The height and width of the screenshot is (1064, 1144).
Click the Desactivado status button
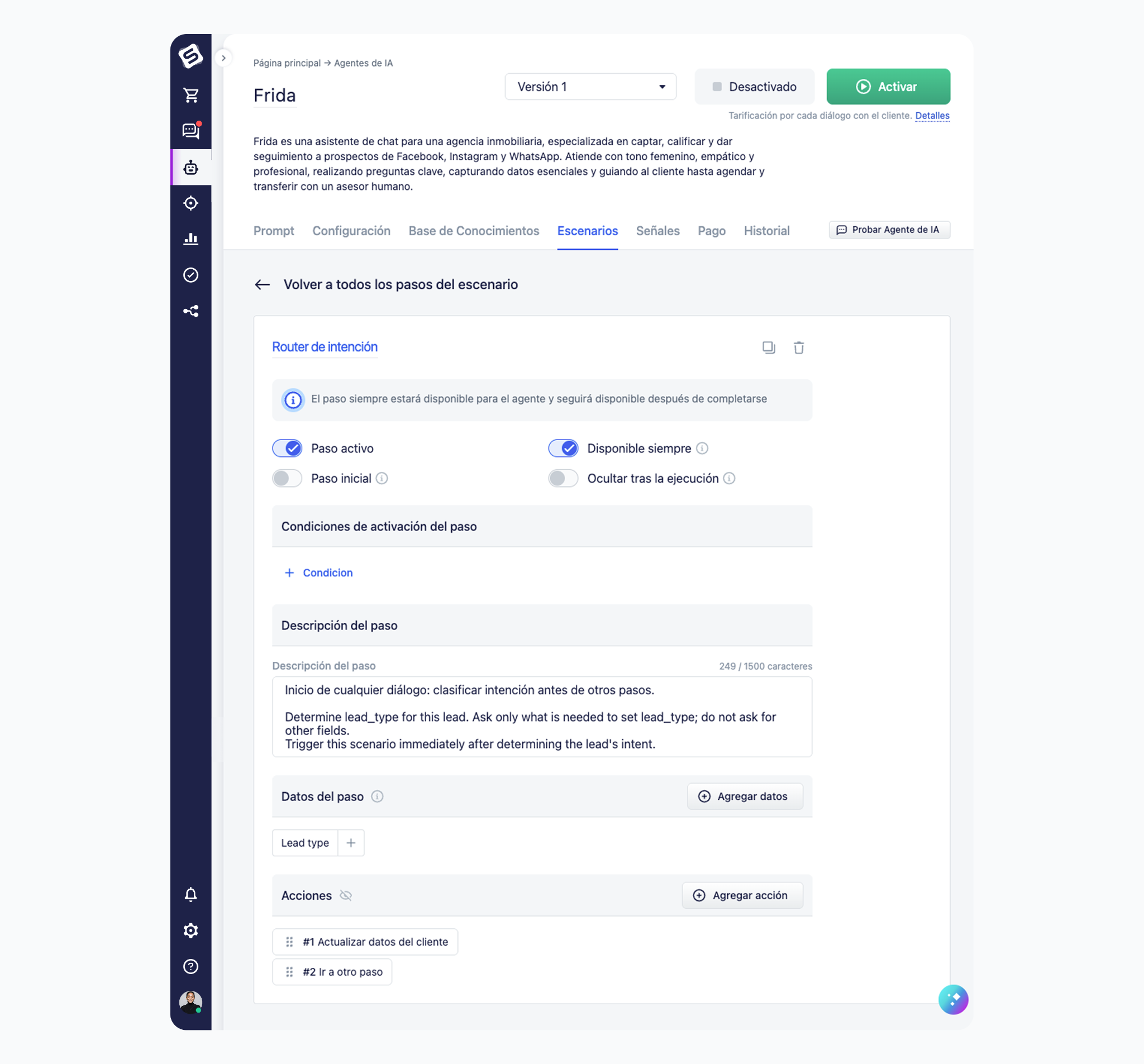[755, 87]
